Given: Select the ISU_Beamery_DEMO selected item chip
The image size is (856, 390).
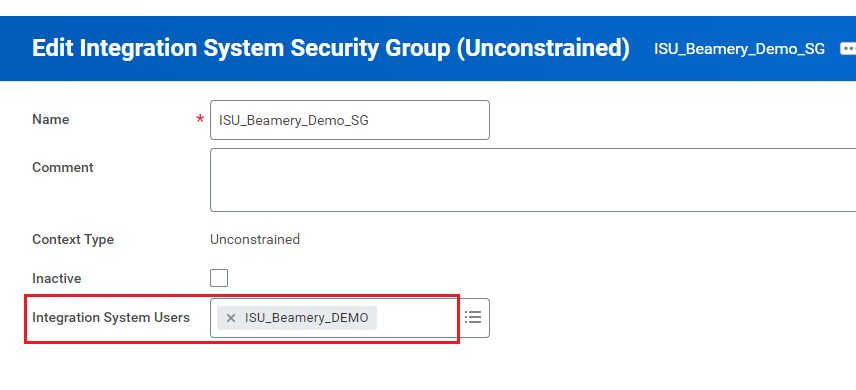Looking at the screenshot, I should [297, 318].
